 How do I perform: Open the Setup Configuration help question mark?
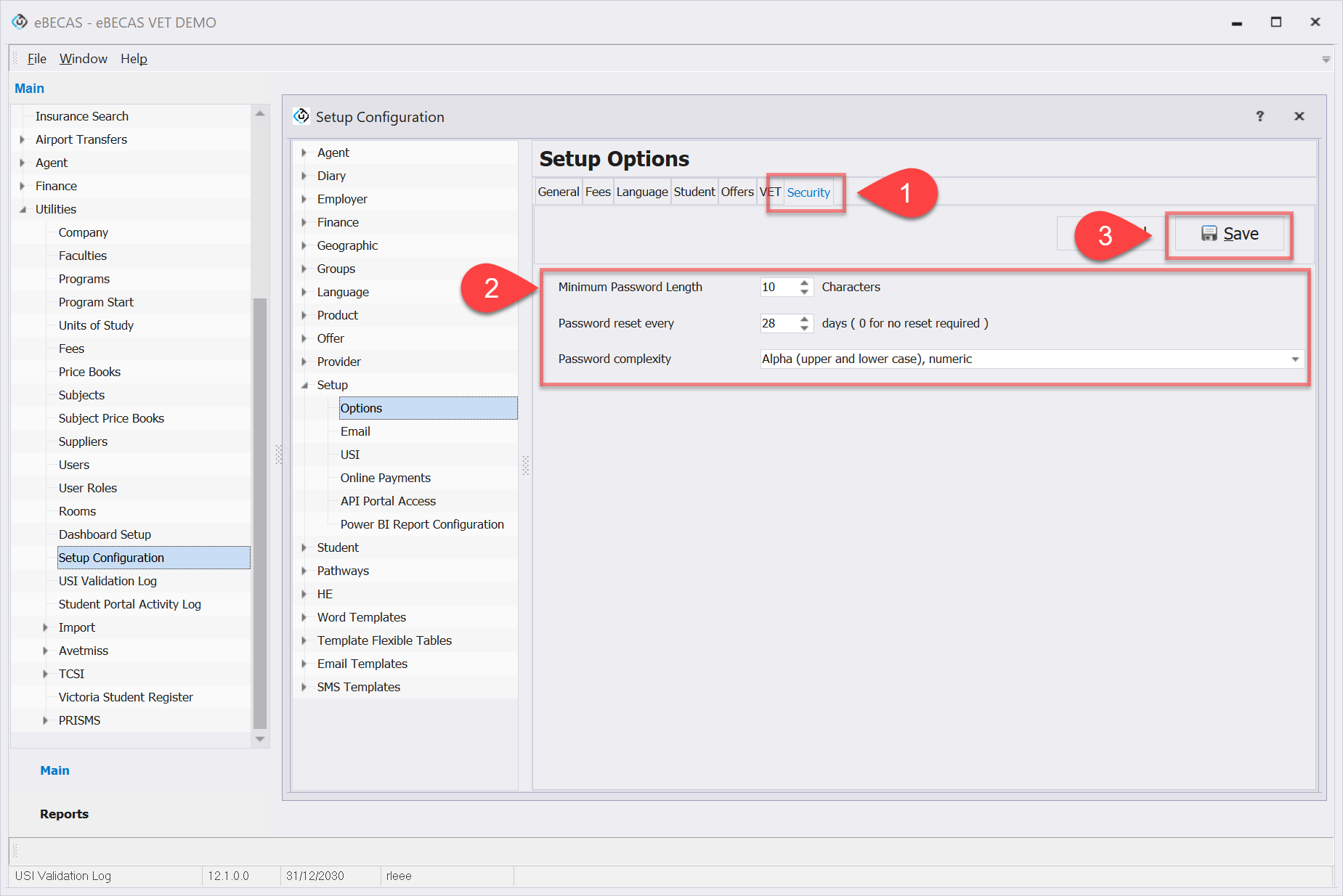pos(1259,116)
